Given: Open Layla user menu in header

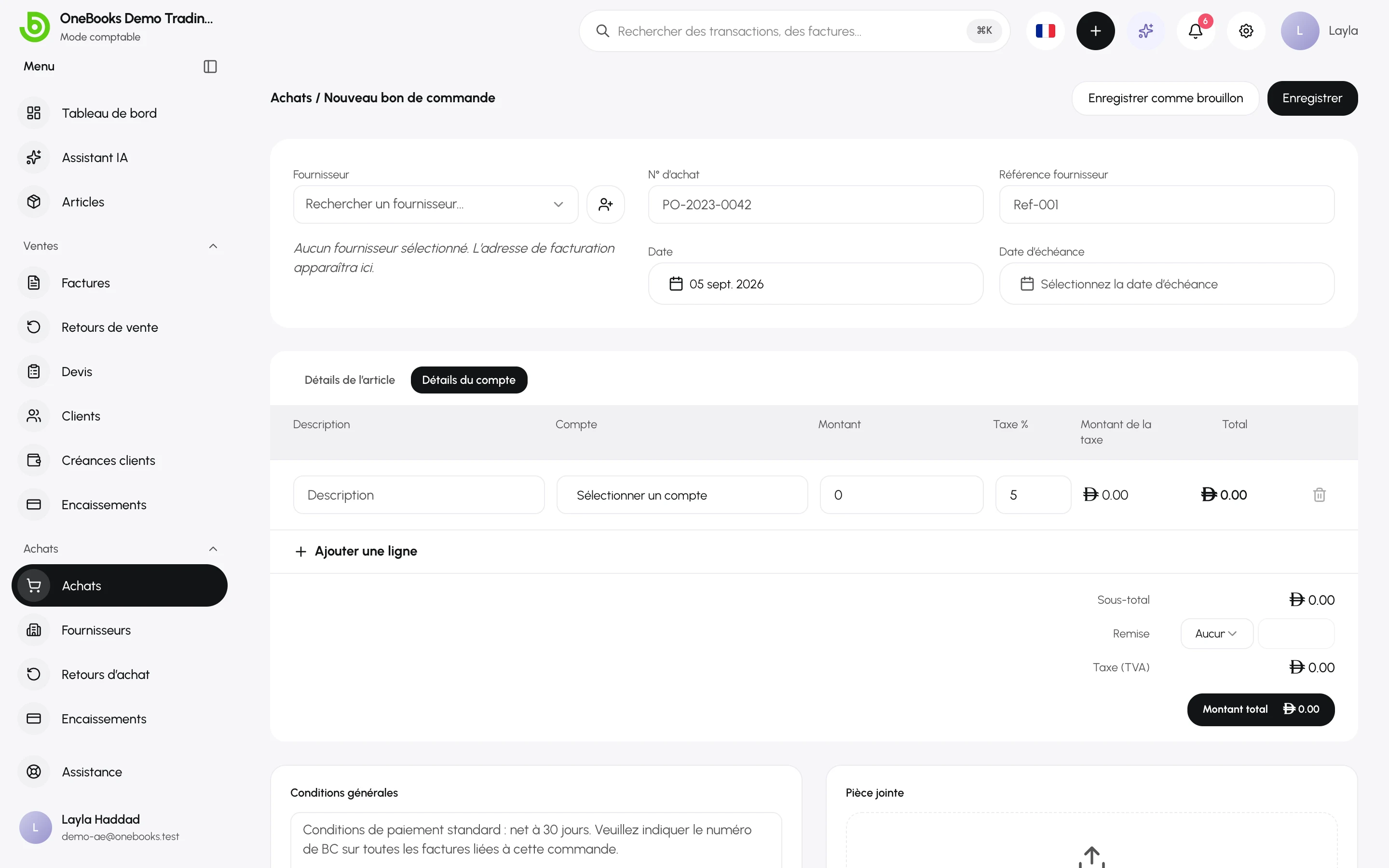Looking at the screenshot, I should pyautogui.click(x=1319, y=31).
